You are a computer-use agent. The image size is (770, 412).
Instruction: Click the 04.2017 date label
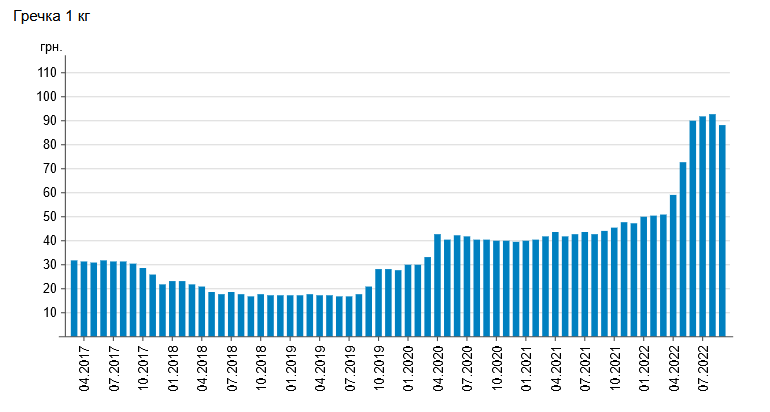pos(84,368)
